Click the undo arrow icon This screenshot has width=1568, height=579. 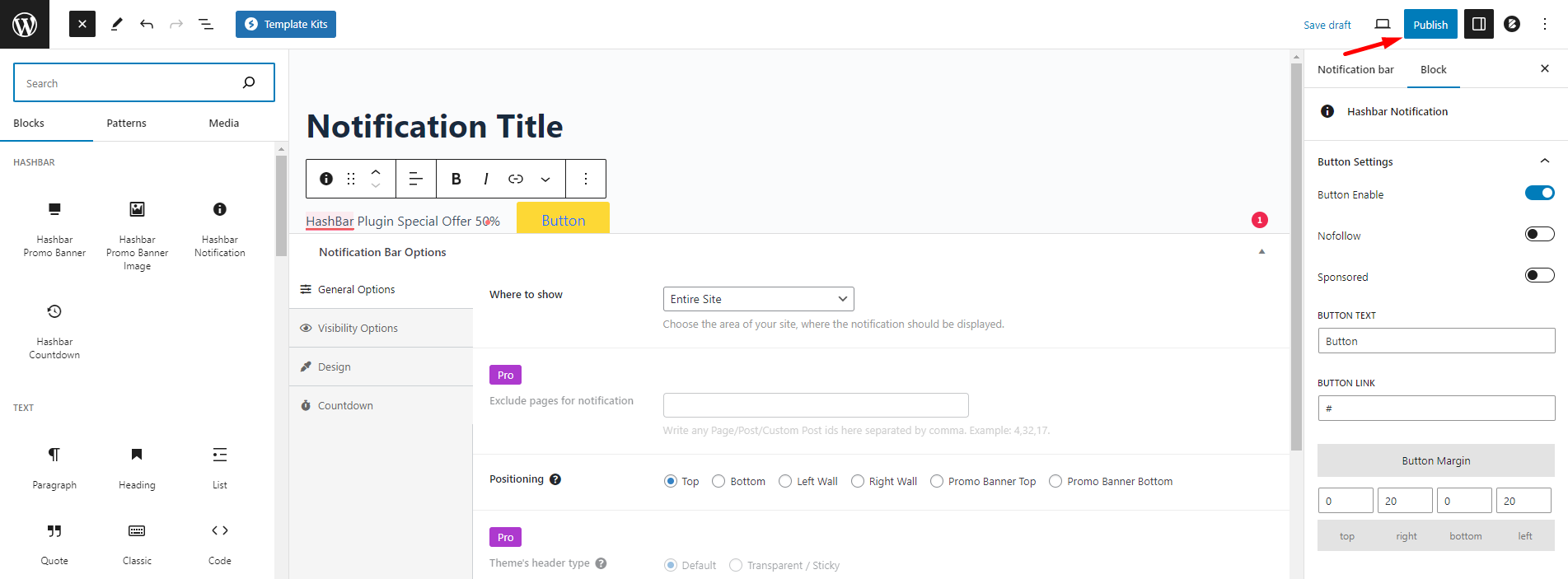coord(147,25)
